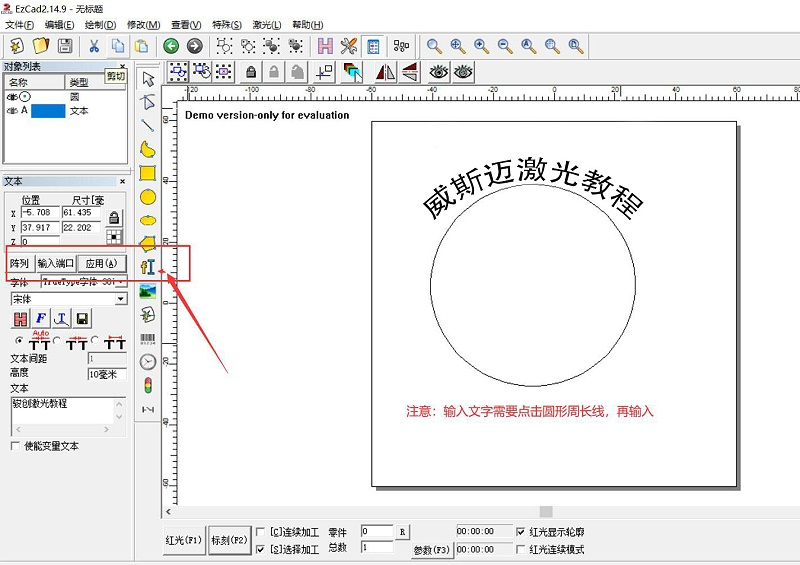Click the blue pen color swatch for text object
The height and width of the screenshot is (565, 800).
(x=48, y=111)
